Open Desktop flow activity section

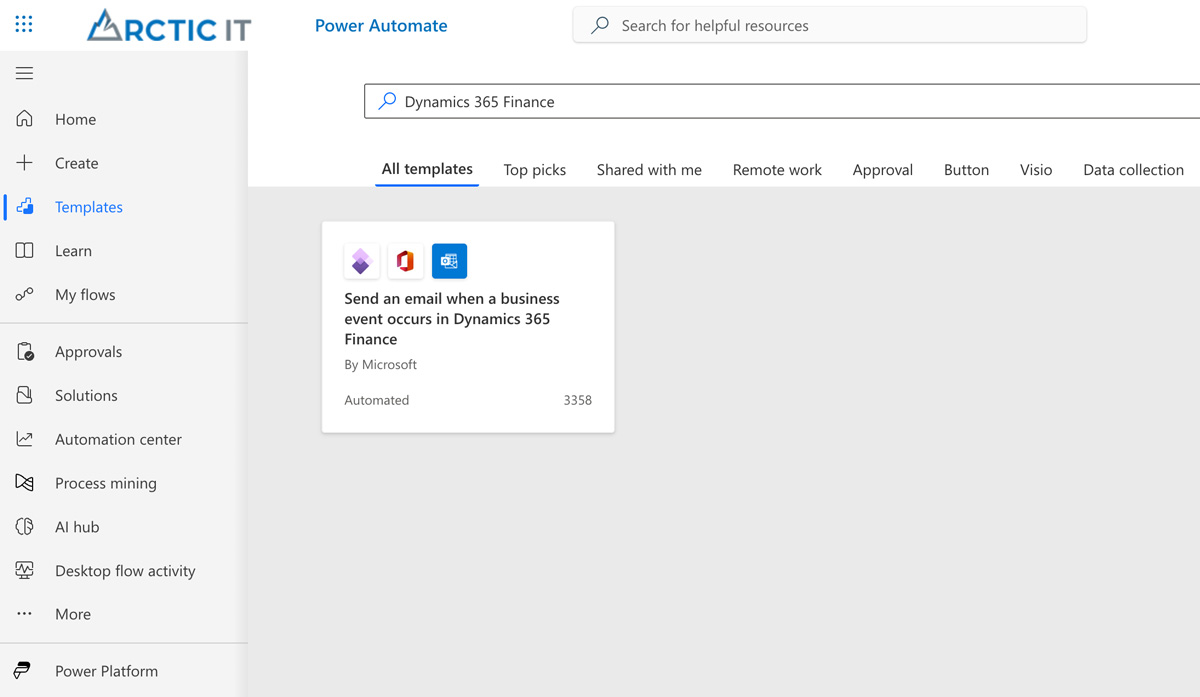point(124,571)
